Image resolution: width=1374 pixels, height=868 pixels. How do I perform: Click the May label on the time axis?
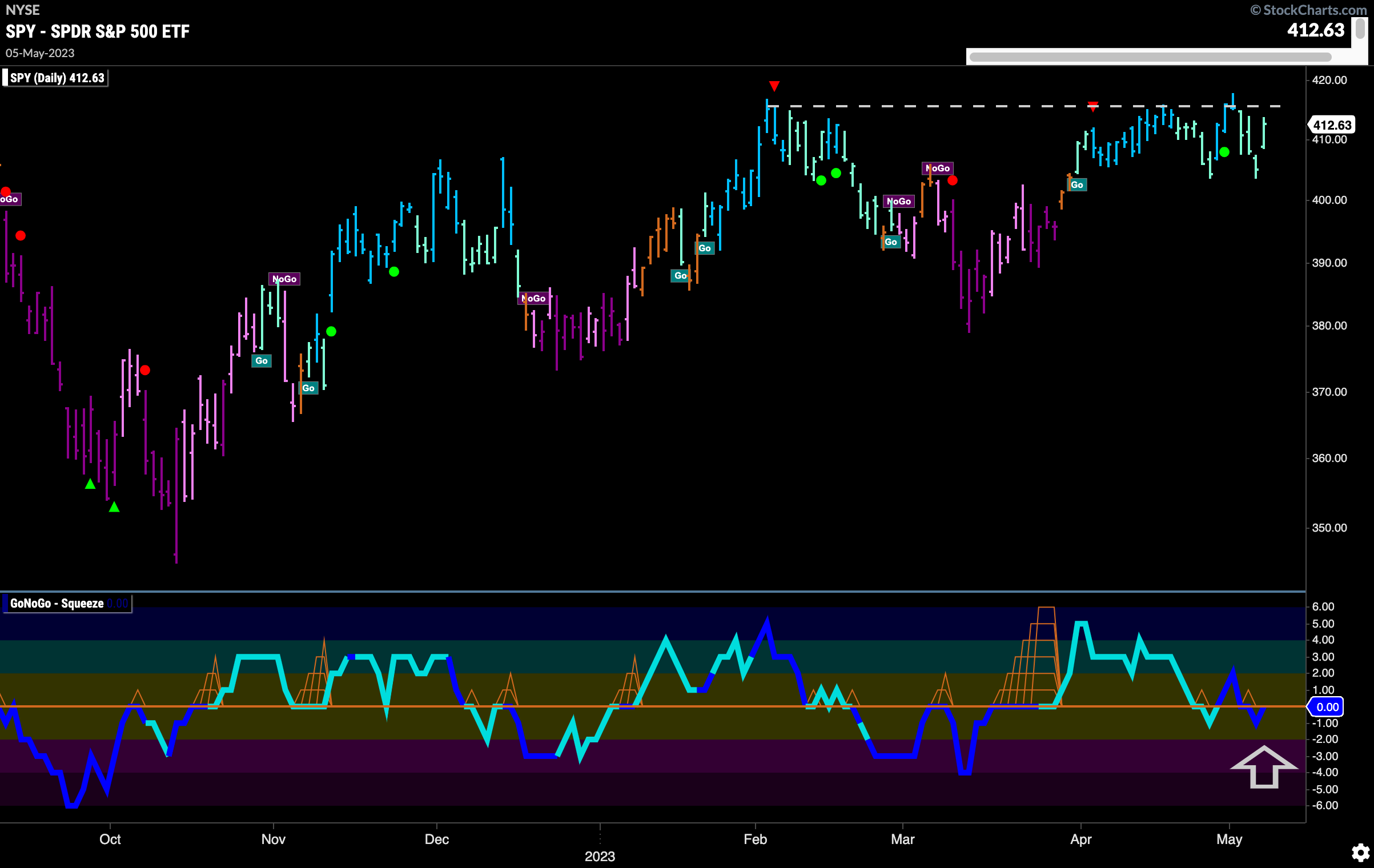click(x=1230, y=839)
